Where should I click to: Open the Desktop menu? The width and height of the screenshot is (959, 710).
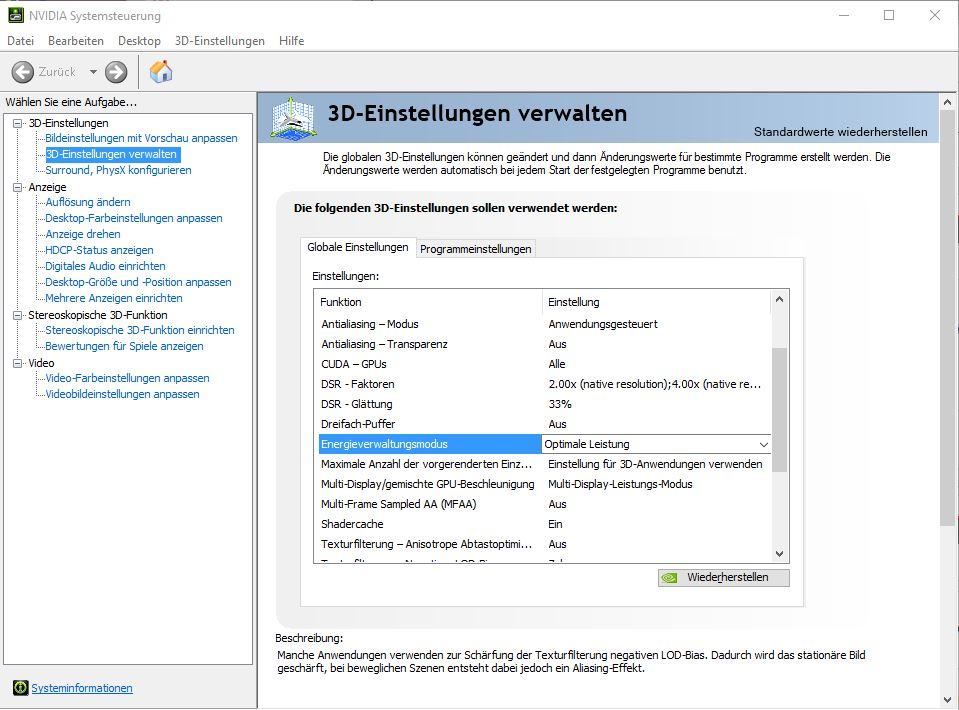139,40
